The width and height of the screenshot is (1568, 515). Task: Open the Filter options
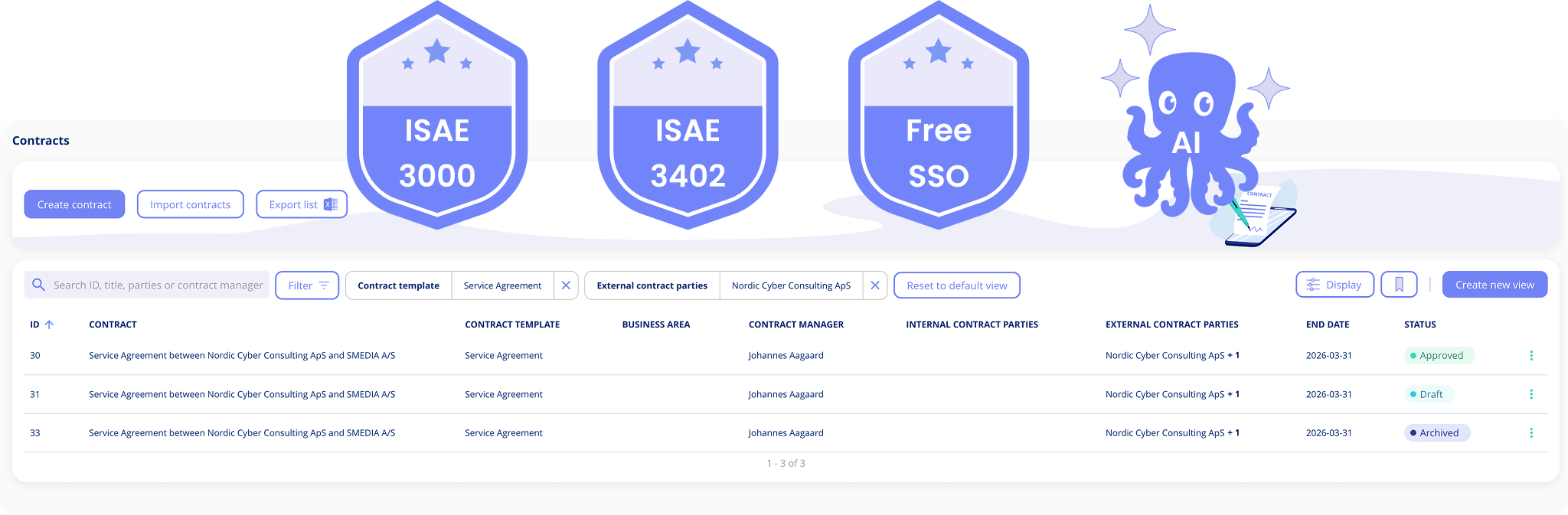coord(307,285)
